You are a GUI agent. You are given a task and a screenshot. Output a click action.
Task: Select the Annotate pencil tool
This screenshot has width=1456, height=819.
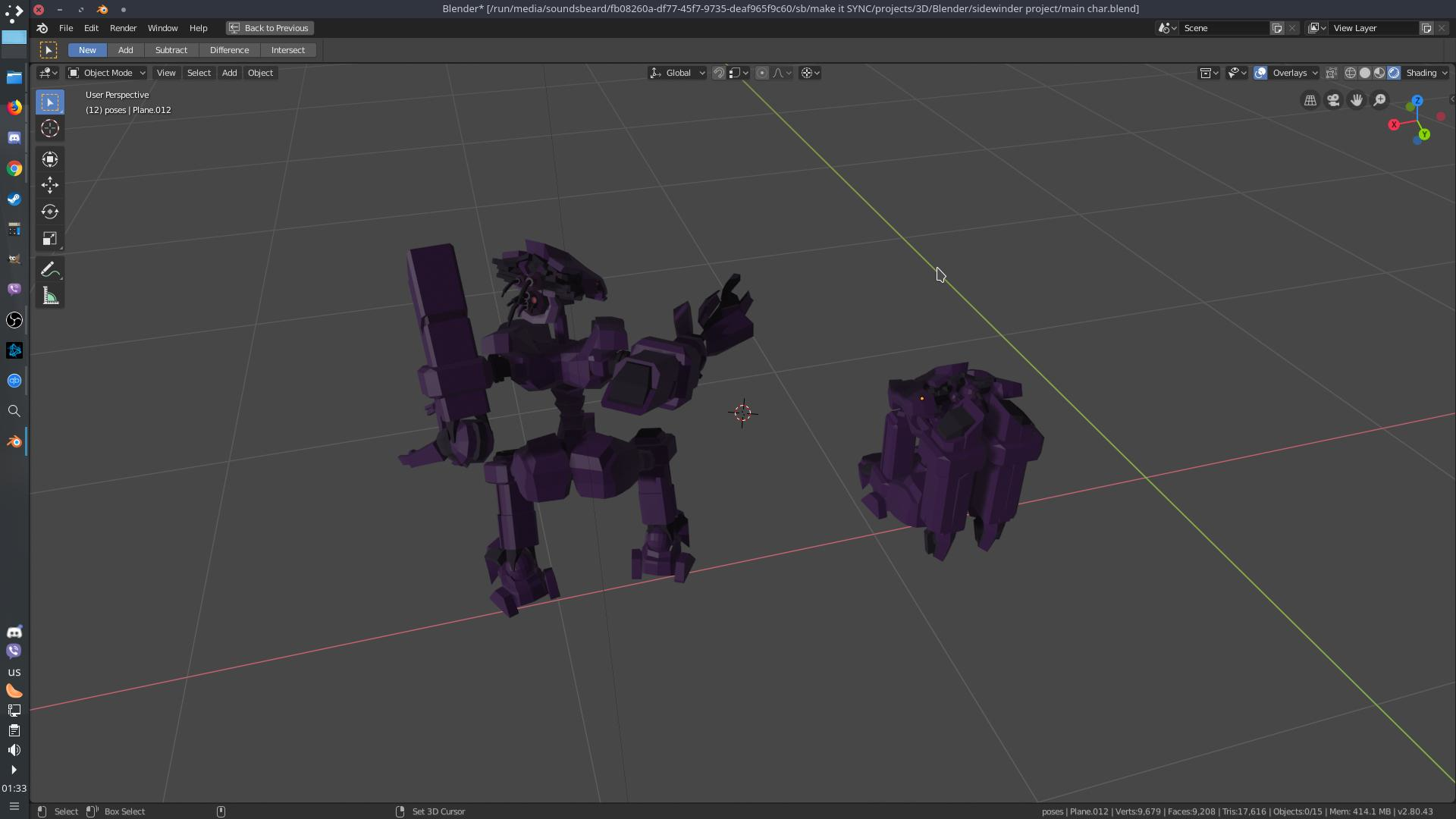point(50,269)
